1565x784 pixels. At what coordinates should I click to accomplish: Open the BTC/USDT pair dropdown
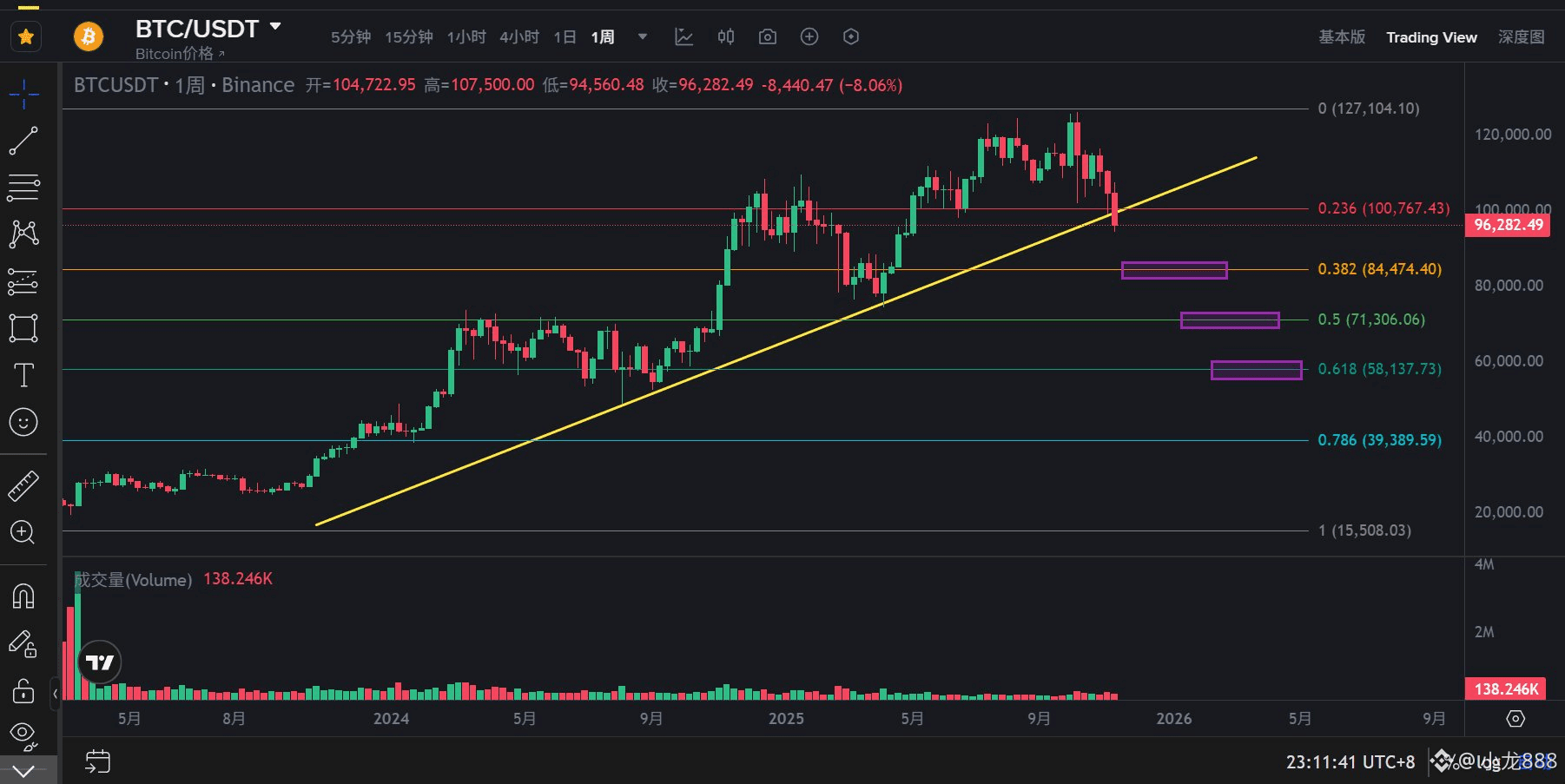click(x=275, y=27)
